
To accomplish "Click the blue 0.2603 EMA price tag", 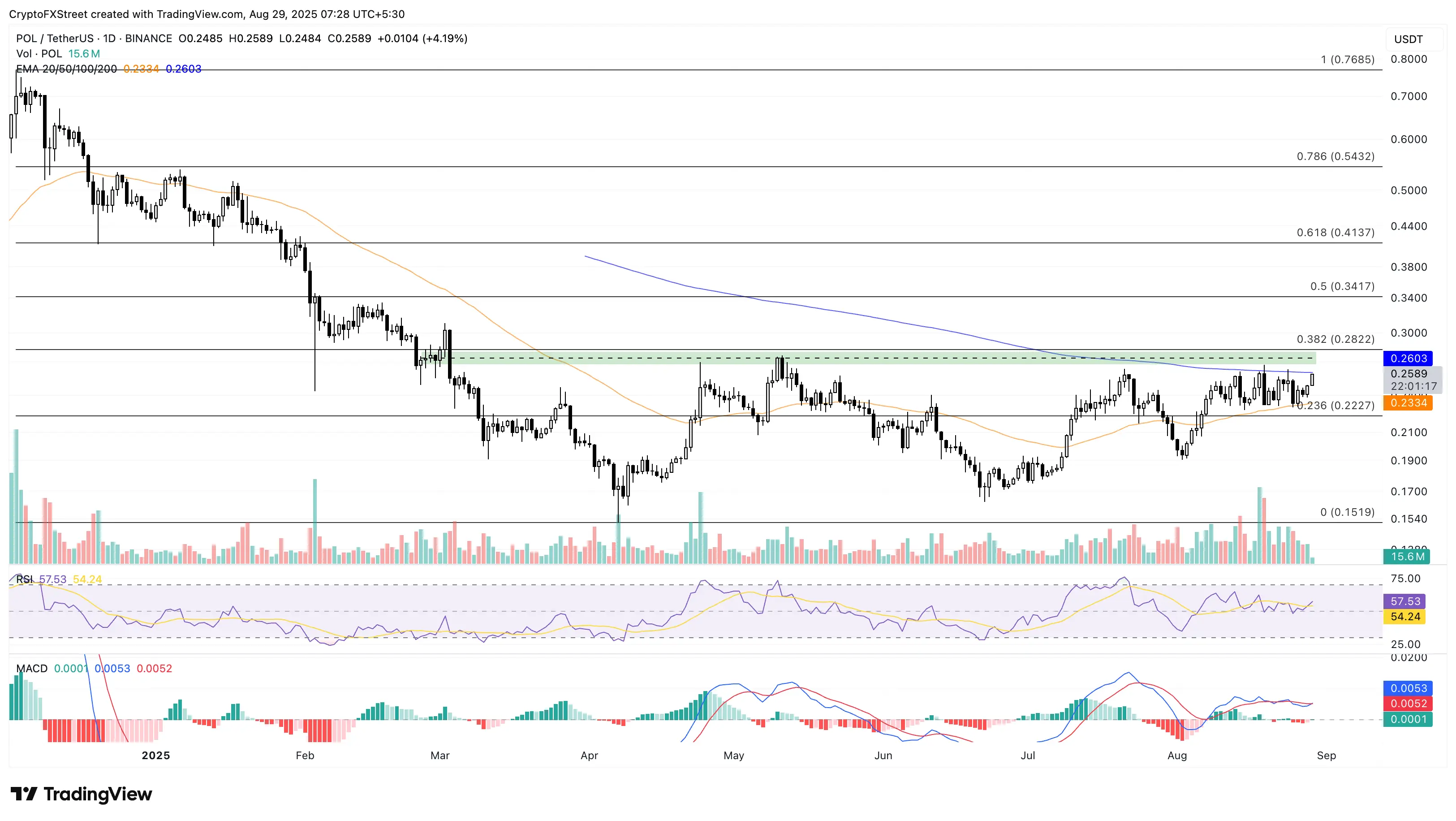I will point(1408,359).
